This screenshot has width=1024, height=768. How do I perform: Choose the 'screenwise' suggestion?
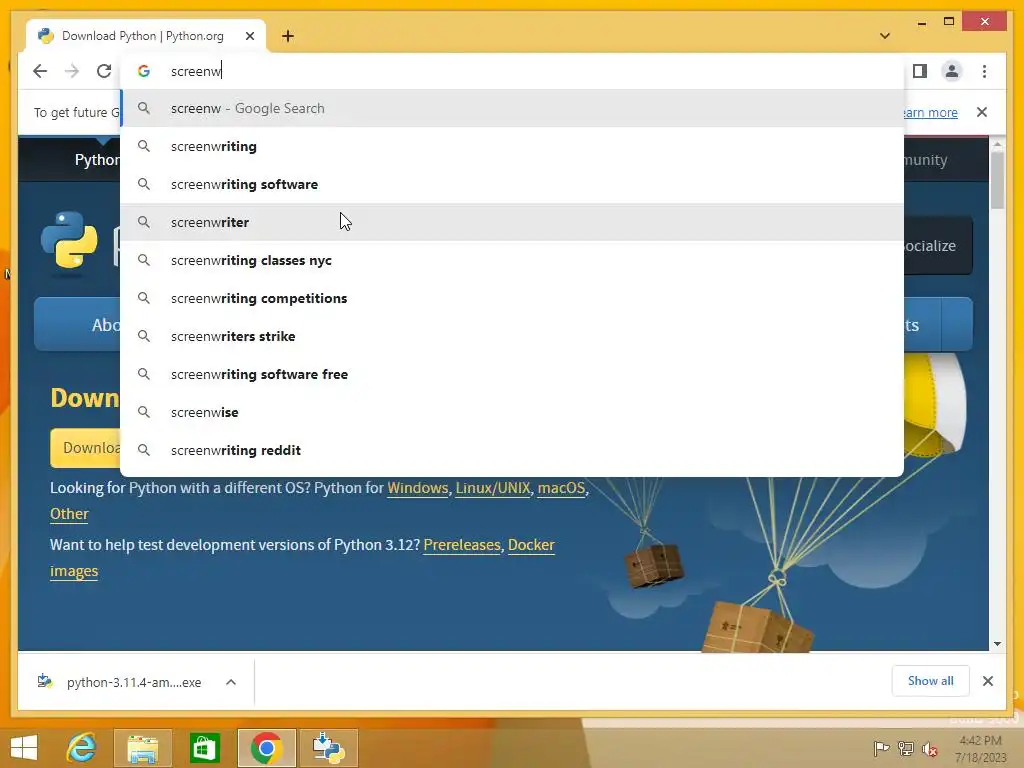tap(513, 412)
